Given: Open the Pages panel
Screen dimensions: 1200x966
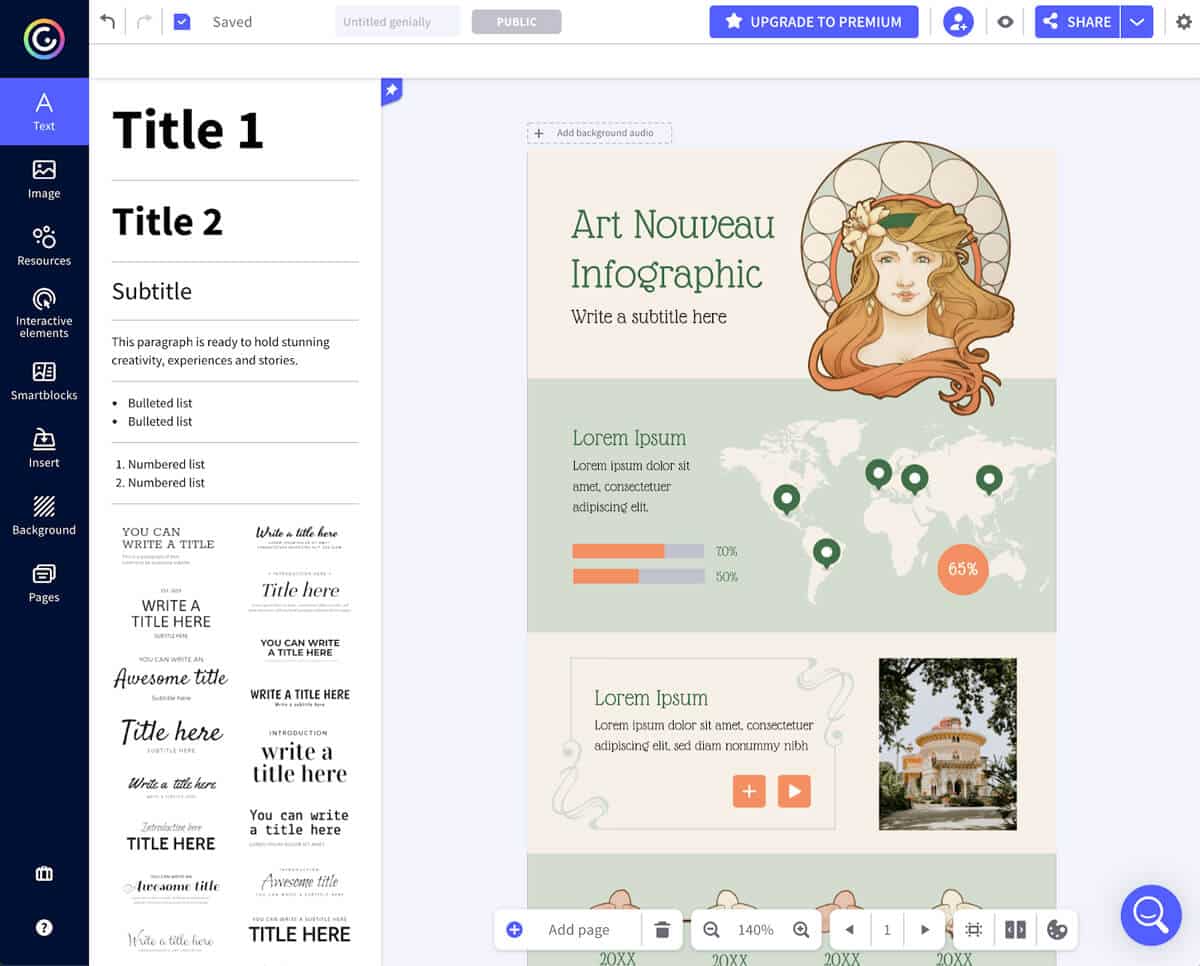Looking at the screenshot, I should (44, 583).
